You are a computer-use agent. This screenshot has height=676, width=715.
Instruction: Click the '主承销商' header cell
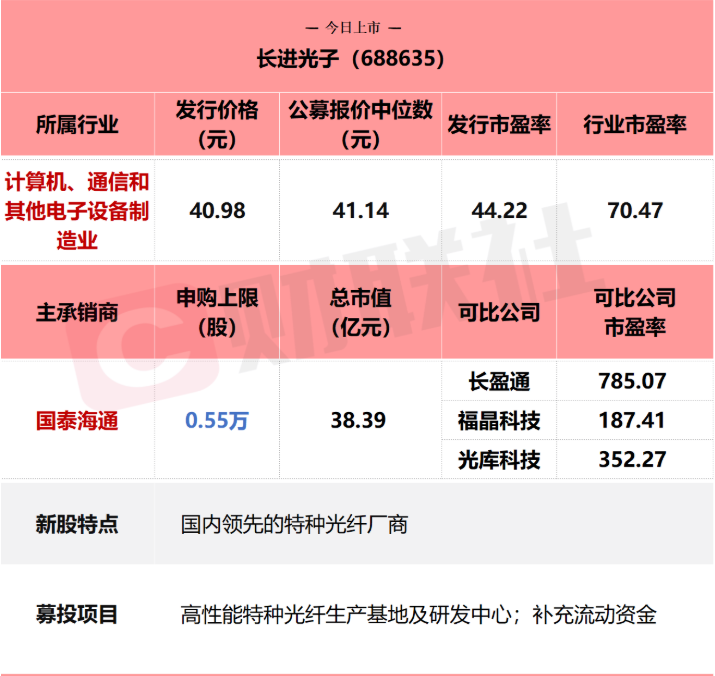77,312
